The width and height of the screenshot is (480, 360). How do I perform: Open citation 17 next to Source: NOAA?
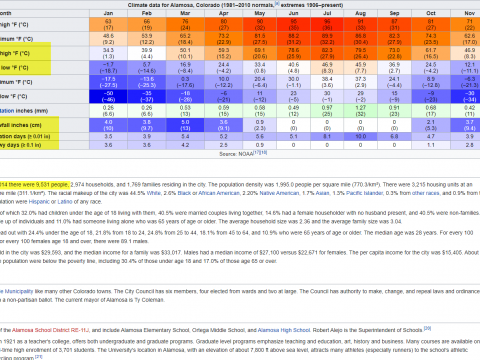click(257, 152)
